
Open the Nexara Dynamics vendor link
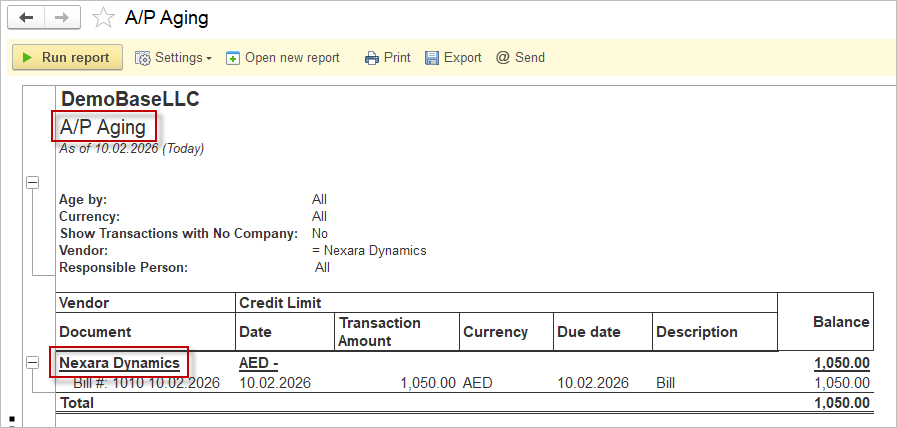pyautogui.click(x=119, y=362)
